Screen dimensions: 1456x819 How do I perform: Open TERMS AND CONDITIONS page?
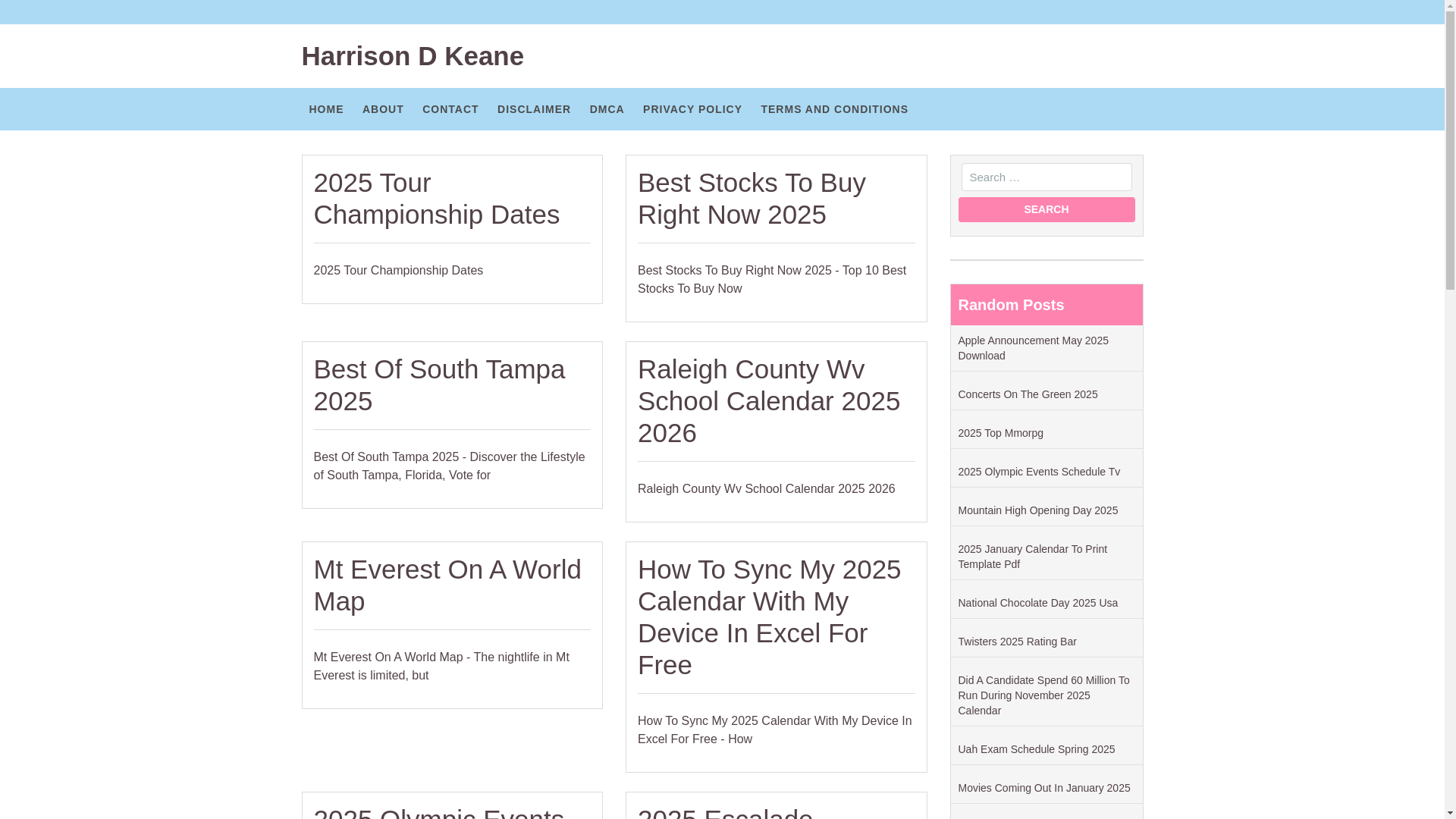tap(834, 109)
